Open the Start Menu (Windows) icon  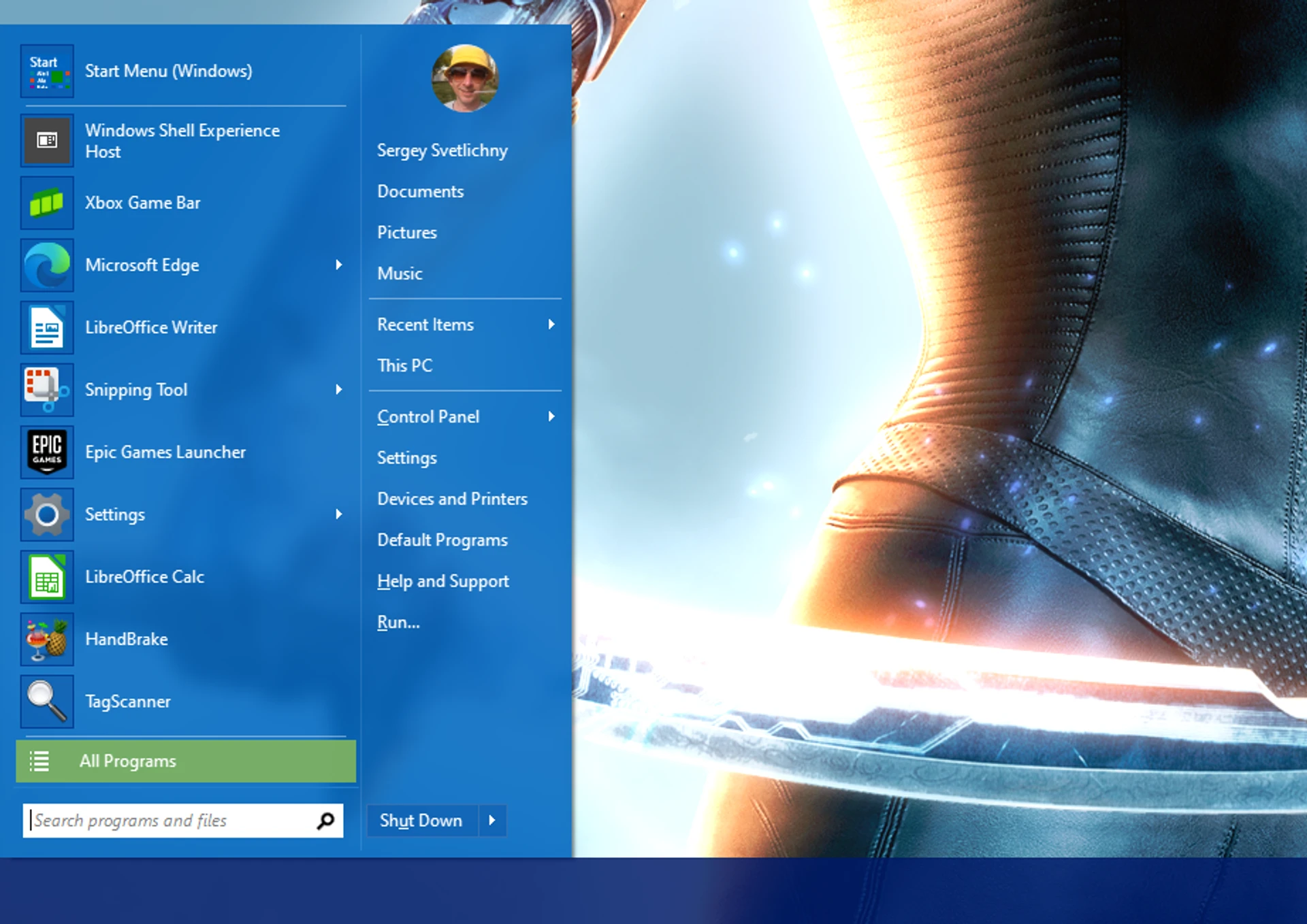pyautogui.click(x=47, y=71)
